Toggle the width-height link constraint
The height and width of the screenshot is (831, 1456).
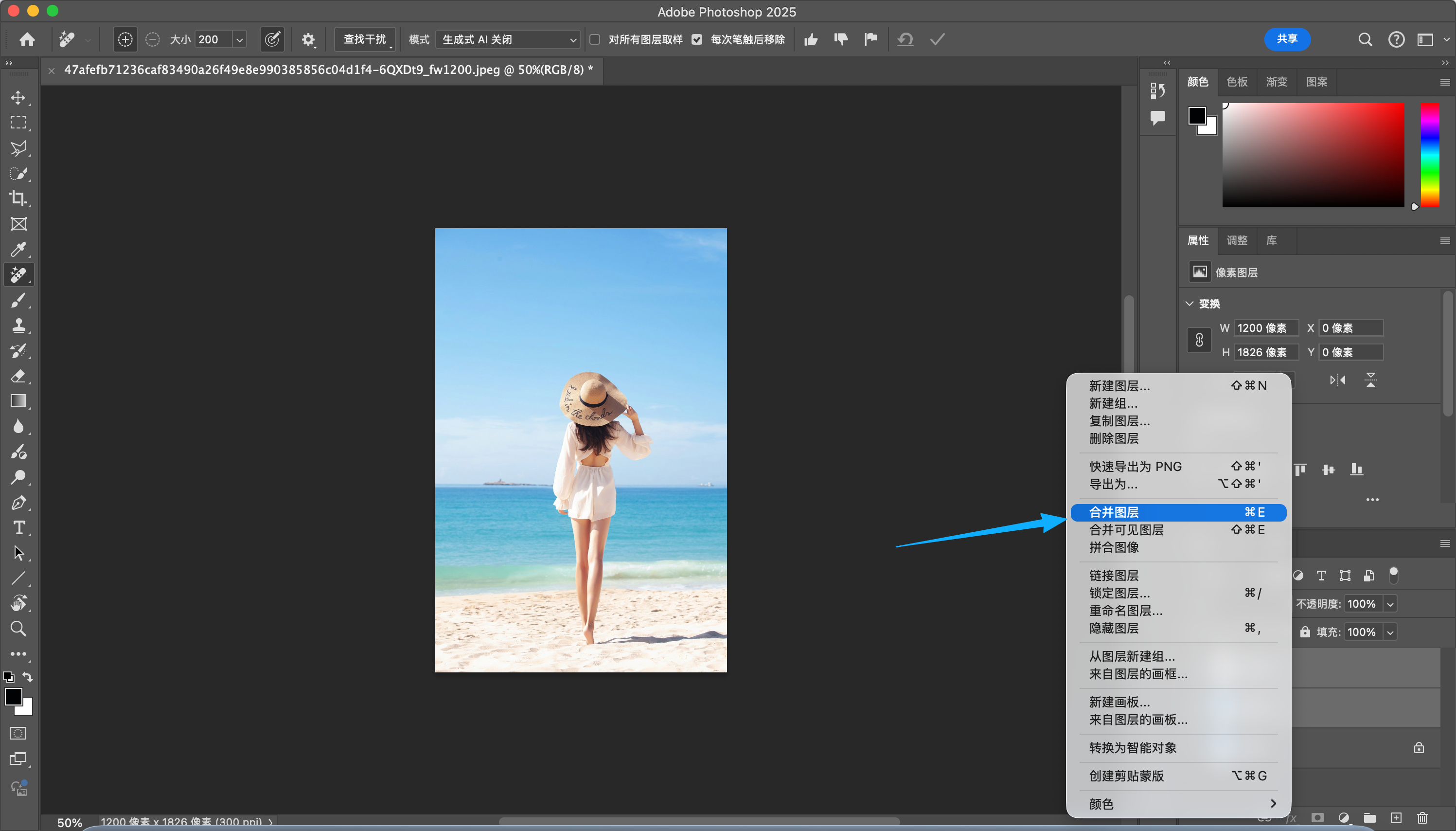[1199, 340]
